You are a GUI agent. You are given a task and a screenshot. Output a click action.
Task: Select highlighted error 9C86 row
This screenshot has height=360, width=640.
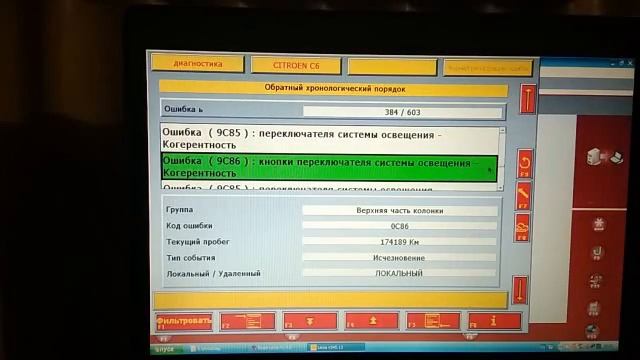tap(330, 167)
